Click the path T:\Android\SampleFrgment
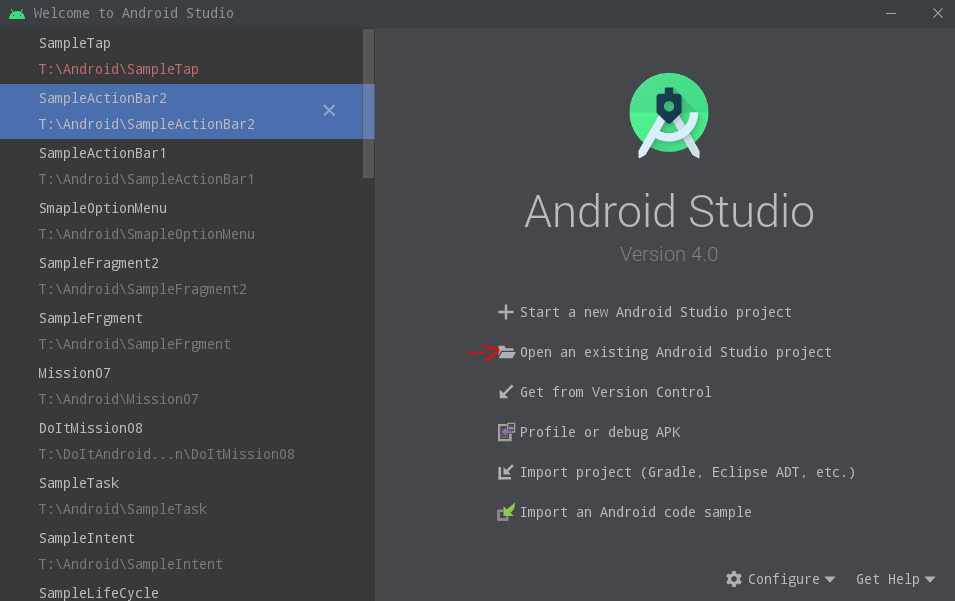This screenshot has width=955, height=601. pos(135,345)
